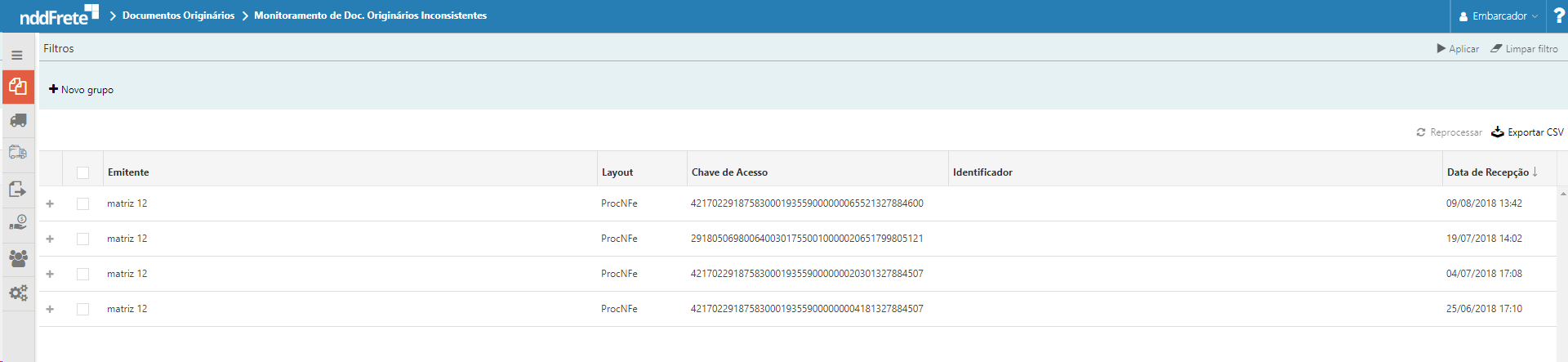The height and width of the screenshot is (362, 1568).
Task: Click access key ending 04181327884507
Action: coord(807,309)
